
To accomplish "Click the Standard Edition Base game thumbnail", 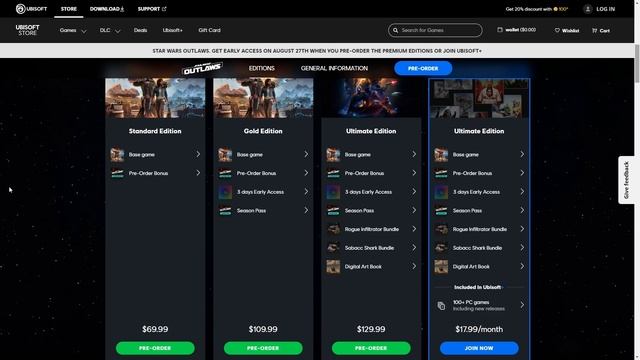I will (117, 155).
